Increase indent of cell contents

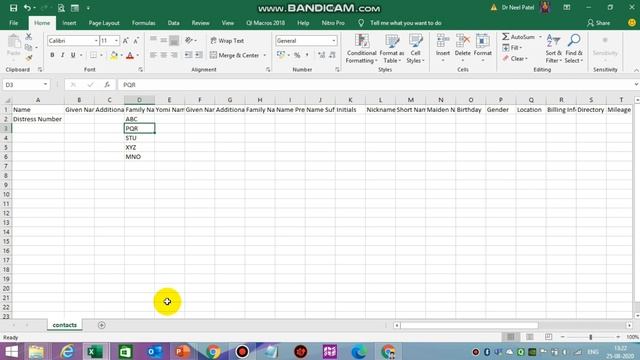click(199, 55)
